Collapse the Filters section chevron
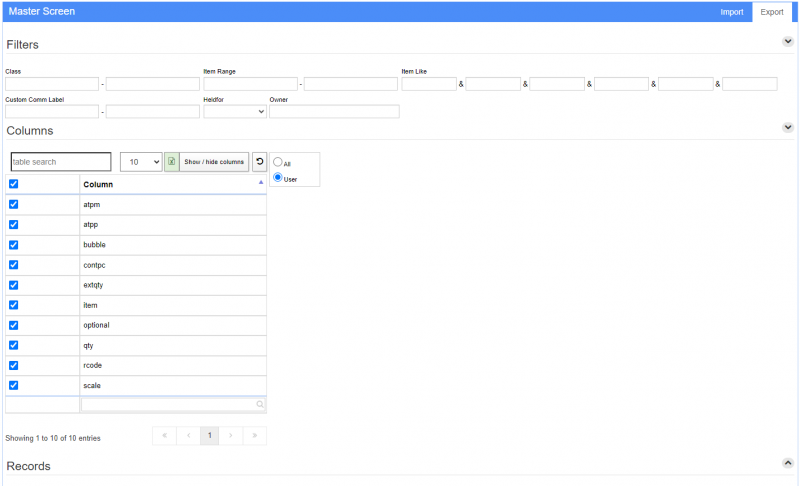800x486 pixels. tap(788, 41)
